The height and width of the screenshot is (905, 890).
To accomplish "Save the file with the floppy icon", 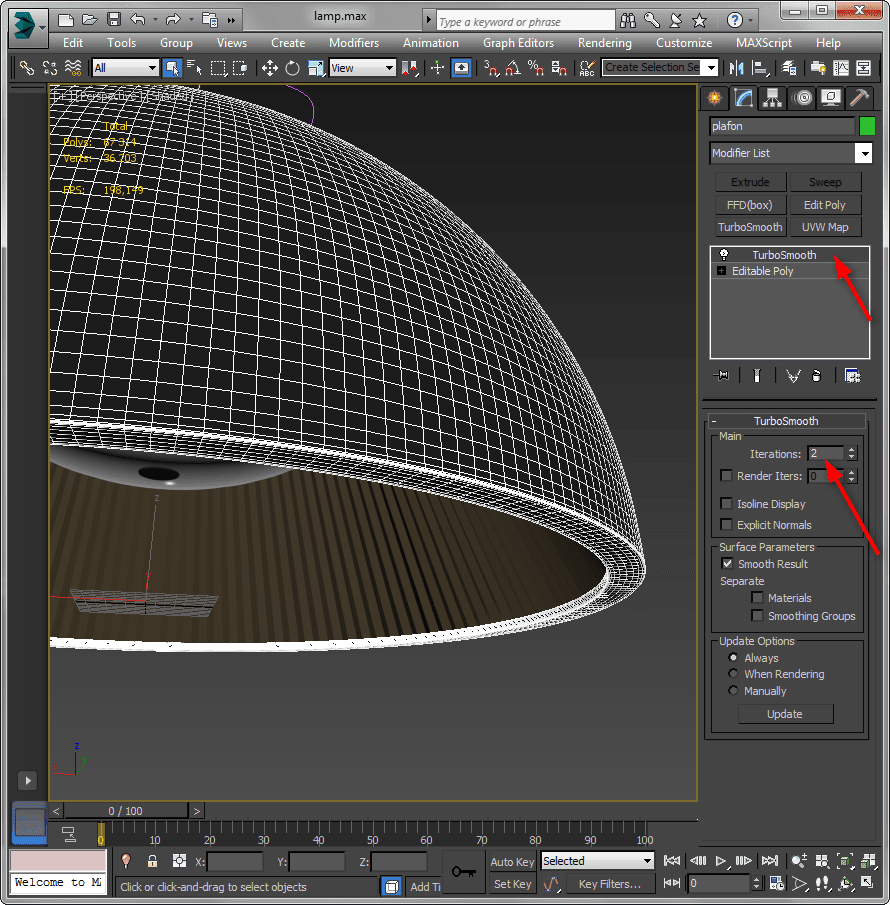I will [114, 20].
